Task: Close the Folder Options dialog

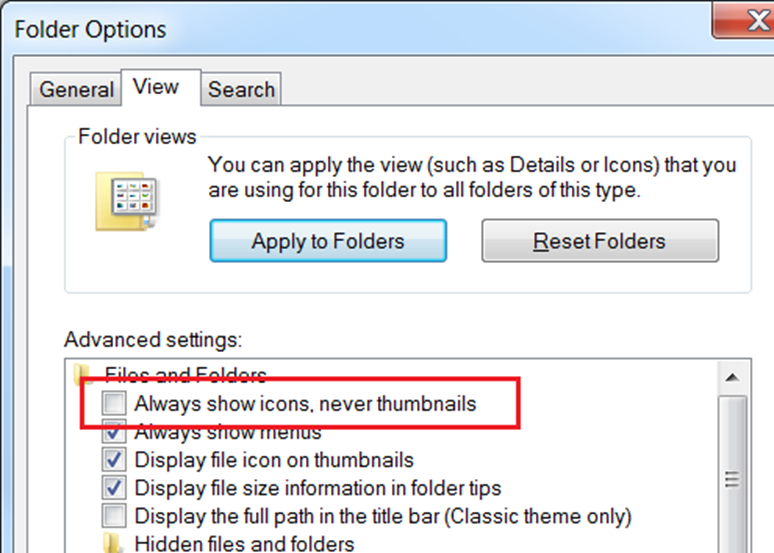Action: tap(745, 20)
